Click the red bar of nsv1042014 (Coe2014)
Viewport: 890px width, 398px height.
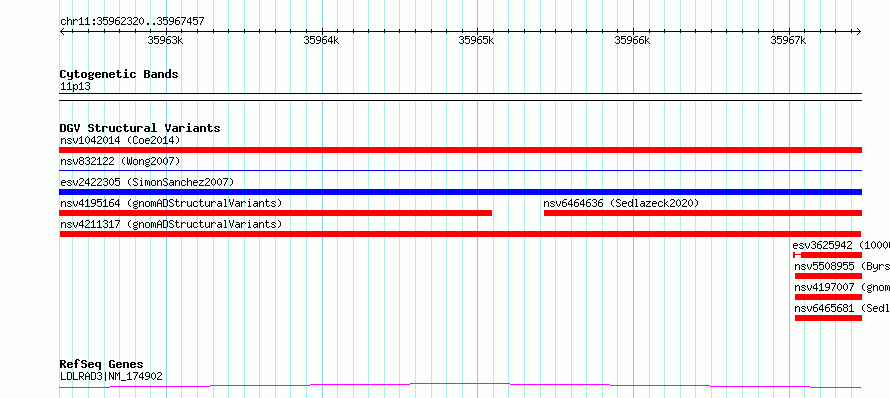click(x=460, y=150)
